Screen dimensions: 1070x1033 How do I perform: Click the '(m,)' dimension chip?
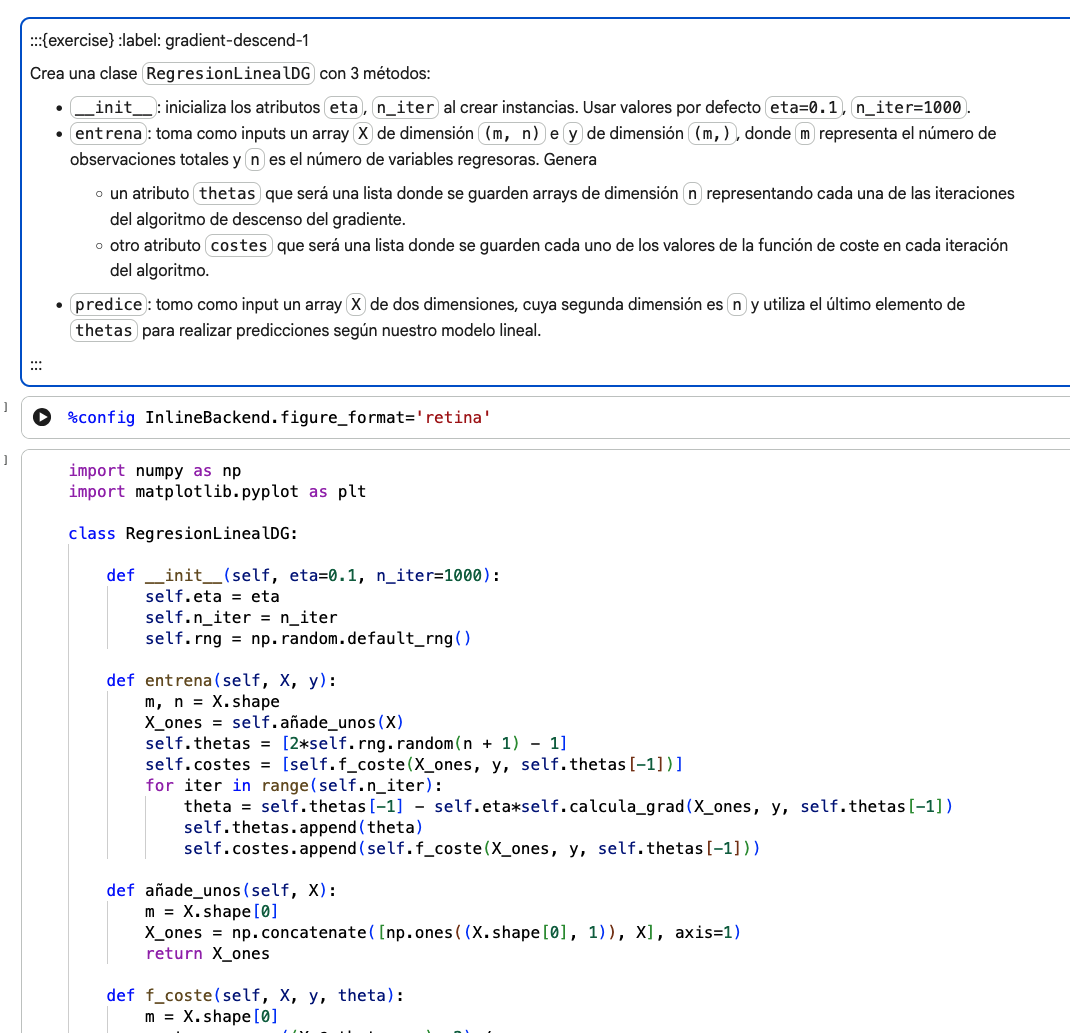coord(712,133)
